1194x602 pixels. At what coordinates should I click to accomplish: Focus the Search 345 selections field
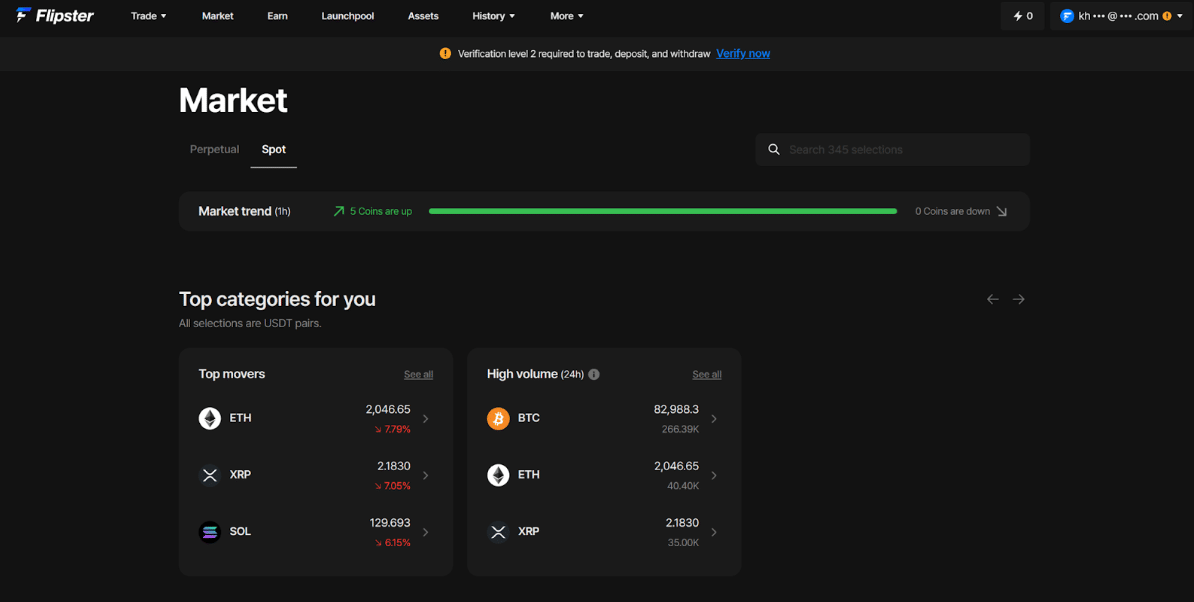[892, 149]
